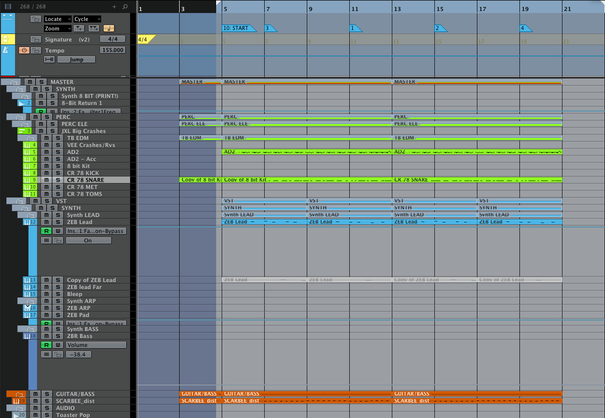The height and width of the screenshot is (418, 605).
Task: Click the 10: START marker
Action: pyautogui.click(x=238, y=28)
